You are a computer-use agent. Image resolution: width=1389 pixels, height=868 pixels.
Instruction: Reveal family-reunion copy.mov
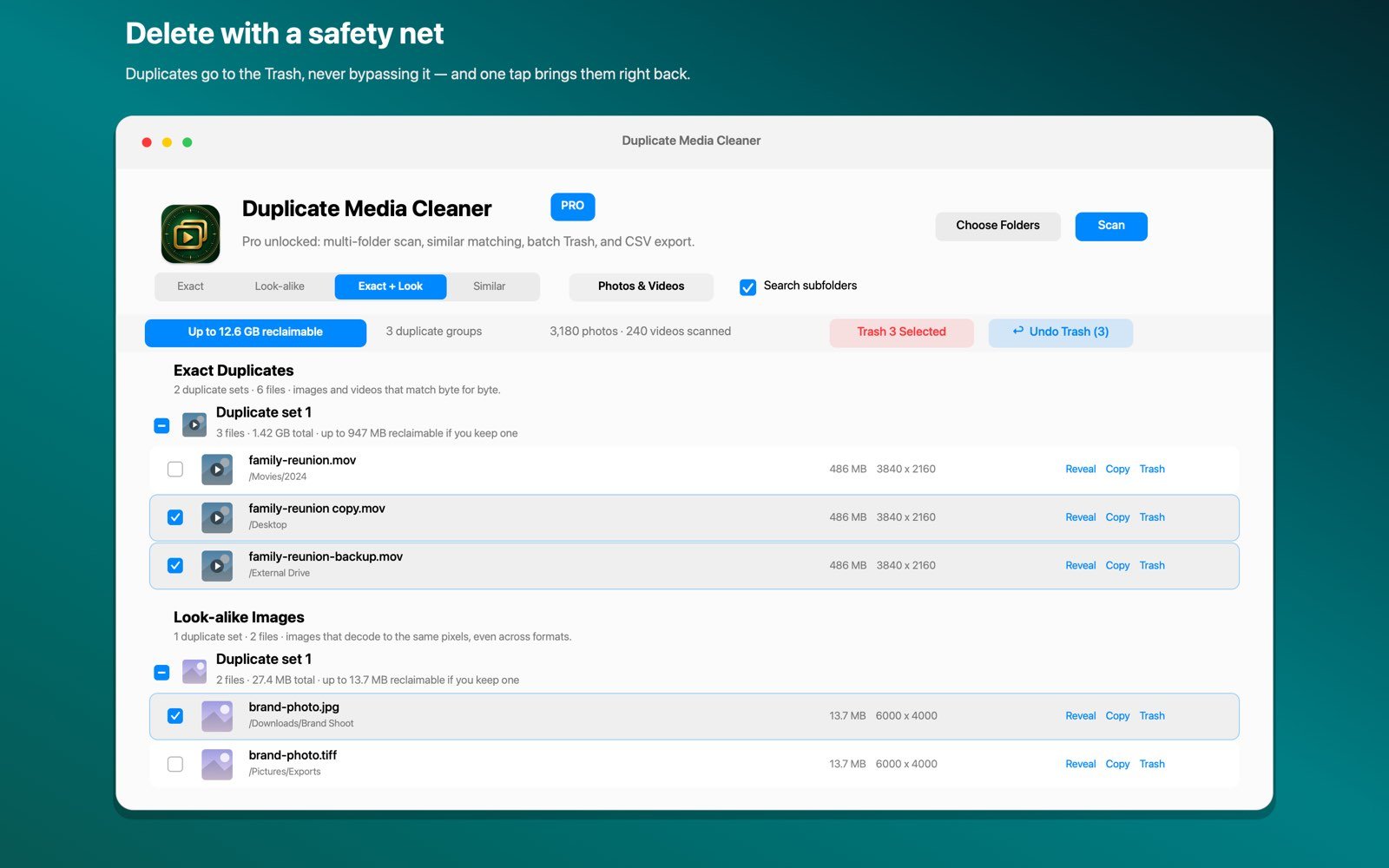(x=1080, y=517)
